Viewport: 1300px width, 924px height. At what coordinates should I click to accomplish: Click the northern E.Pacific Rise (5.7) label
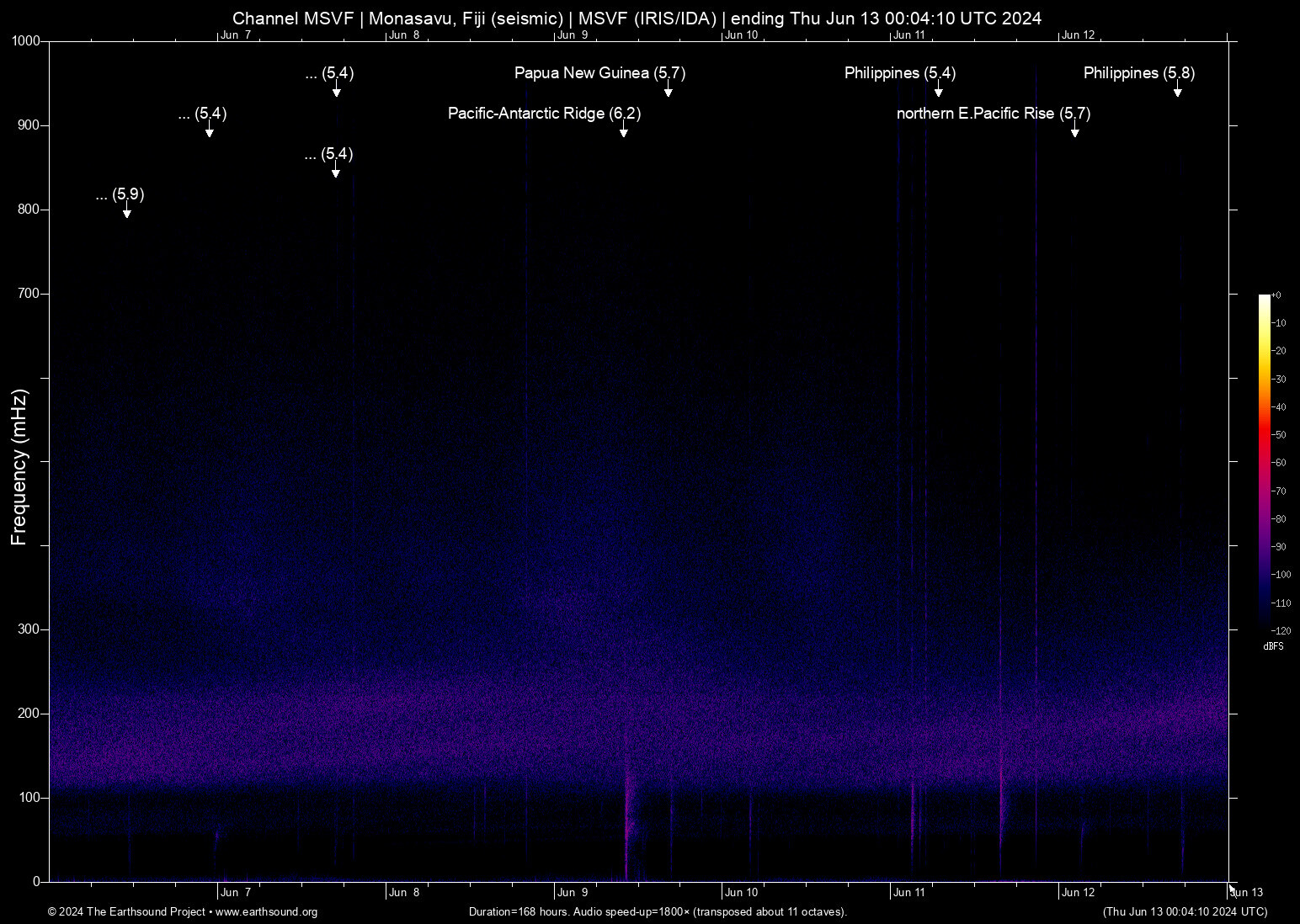click(x=993, y=114)
